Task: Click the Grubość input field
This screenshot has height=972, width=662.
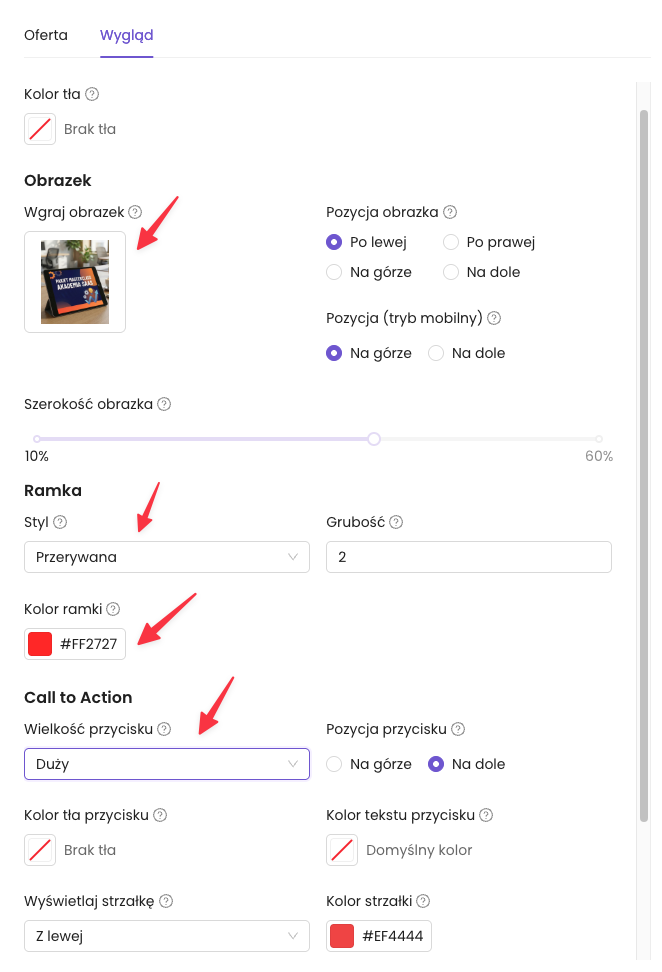Action: 468,557
